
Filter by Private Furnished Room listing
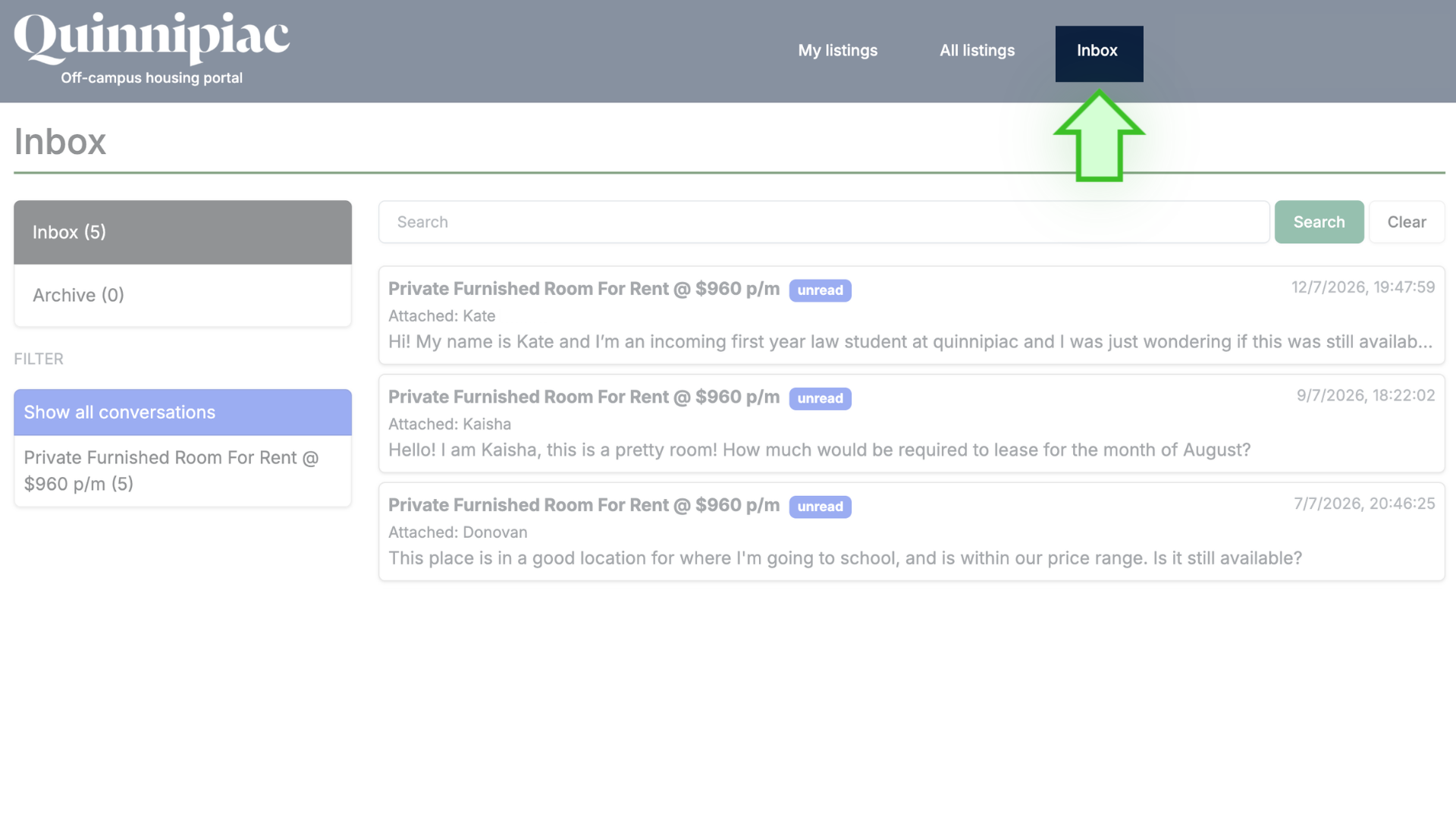183,471
